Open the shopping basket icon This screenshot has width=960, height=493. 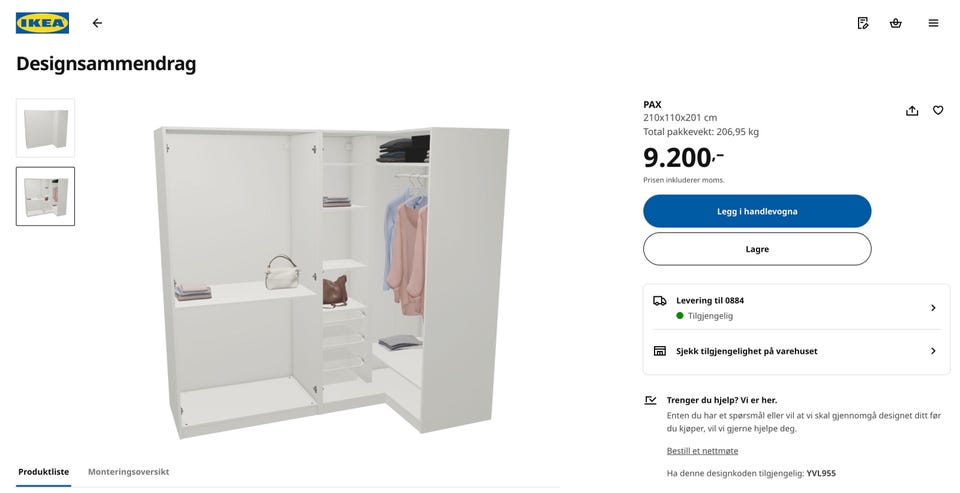tap(896, 23)
